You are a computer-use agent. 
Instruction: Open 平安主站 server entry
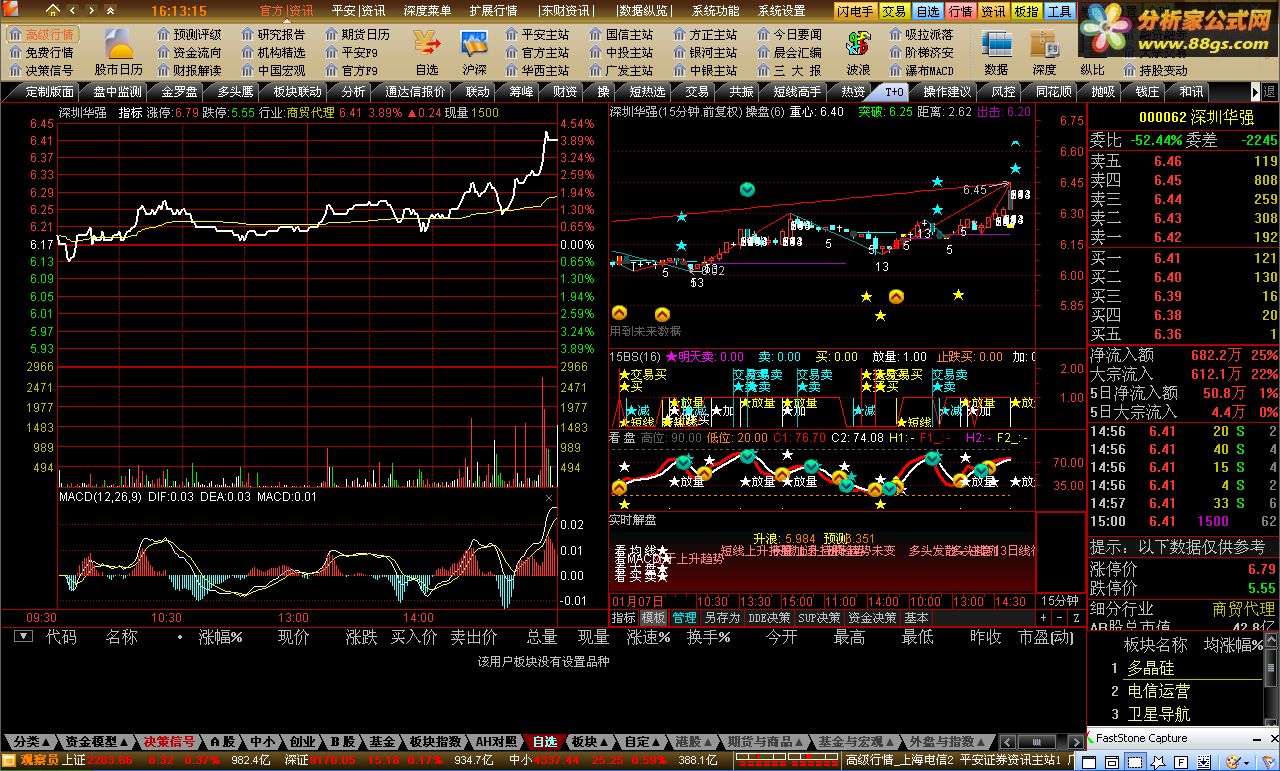(x=537, y=34)
